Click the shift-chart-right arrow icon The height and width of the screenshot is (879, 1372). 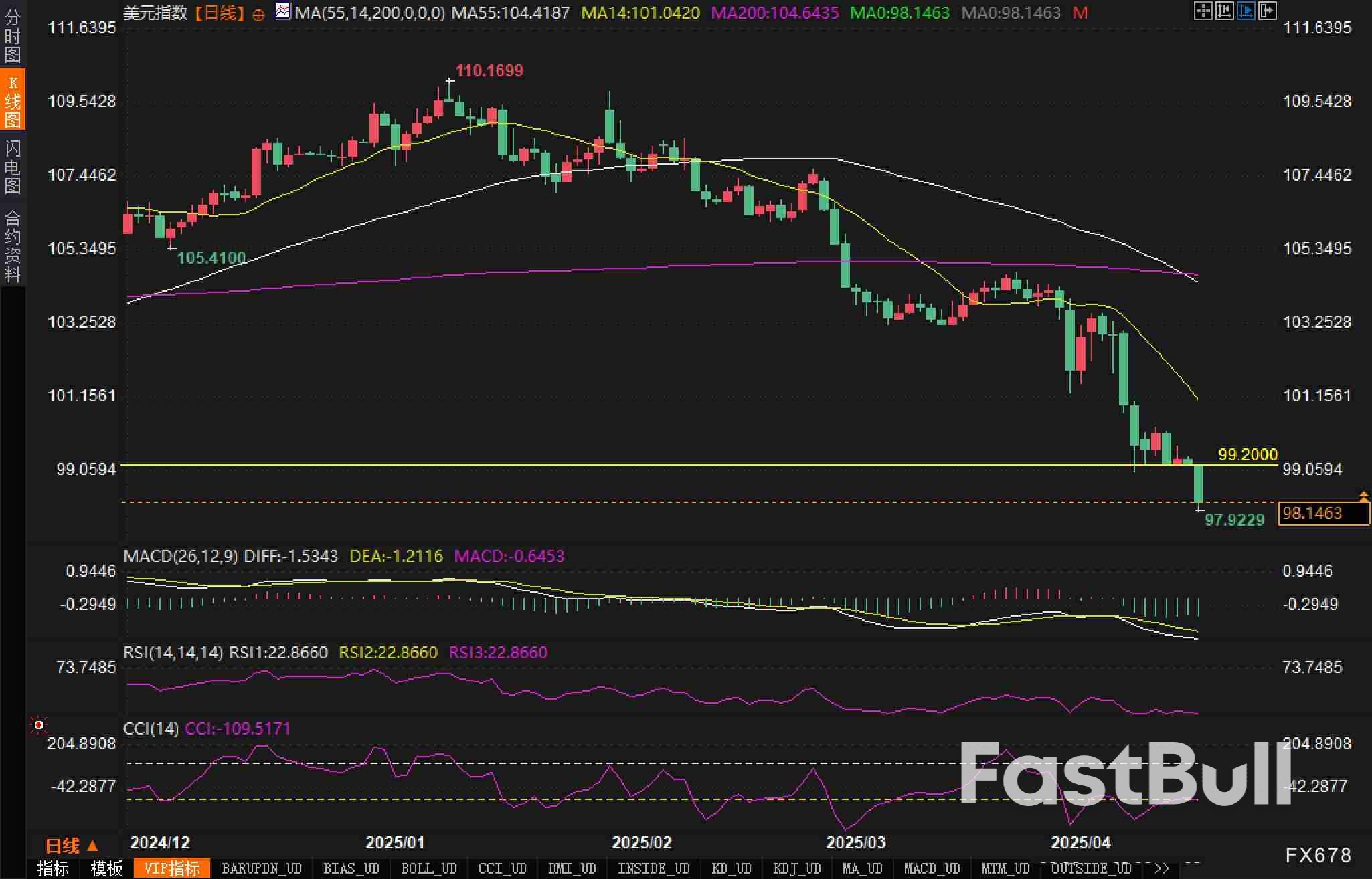[x=1267, y=11]
